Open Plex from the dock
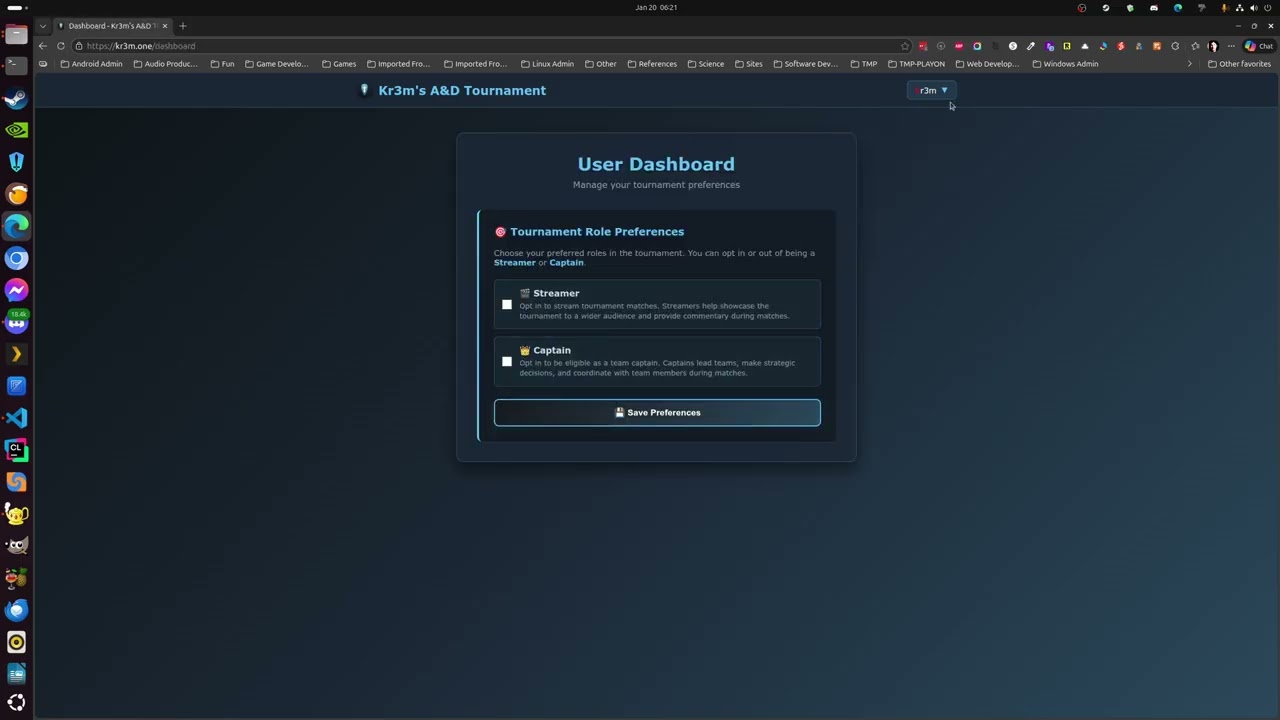 [x=16, y=354]
